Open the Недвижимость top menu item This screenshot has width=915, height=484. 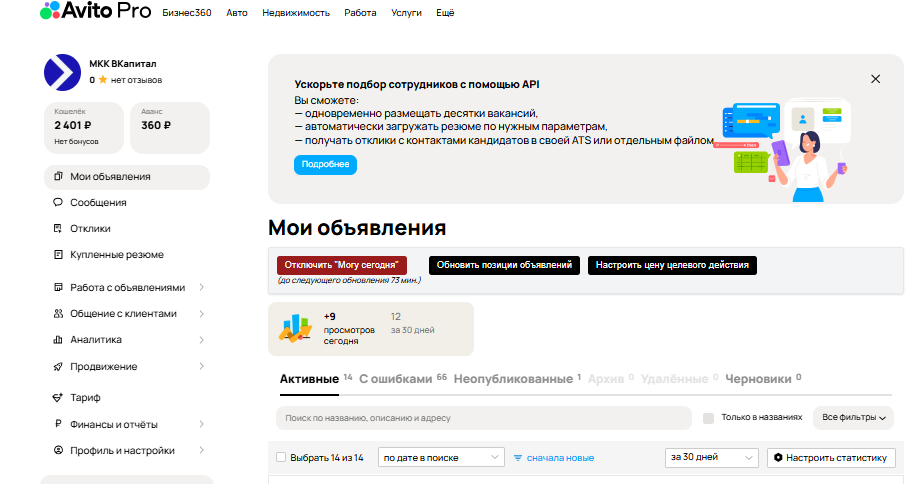296,13
